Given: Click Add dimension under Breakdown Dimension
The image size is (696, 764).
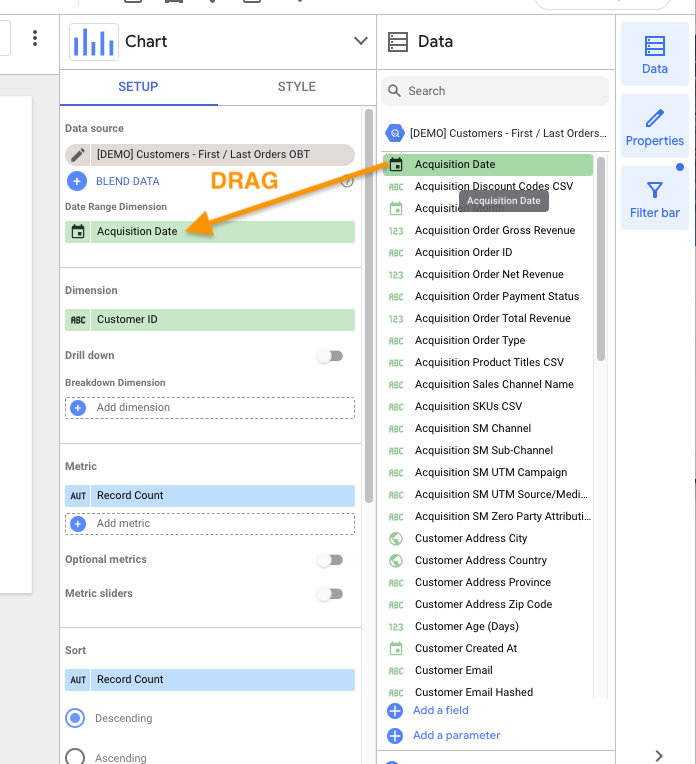Looking at the screenshot, I should click(210, 408).
